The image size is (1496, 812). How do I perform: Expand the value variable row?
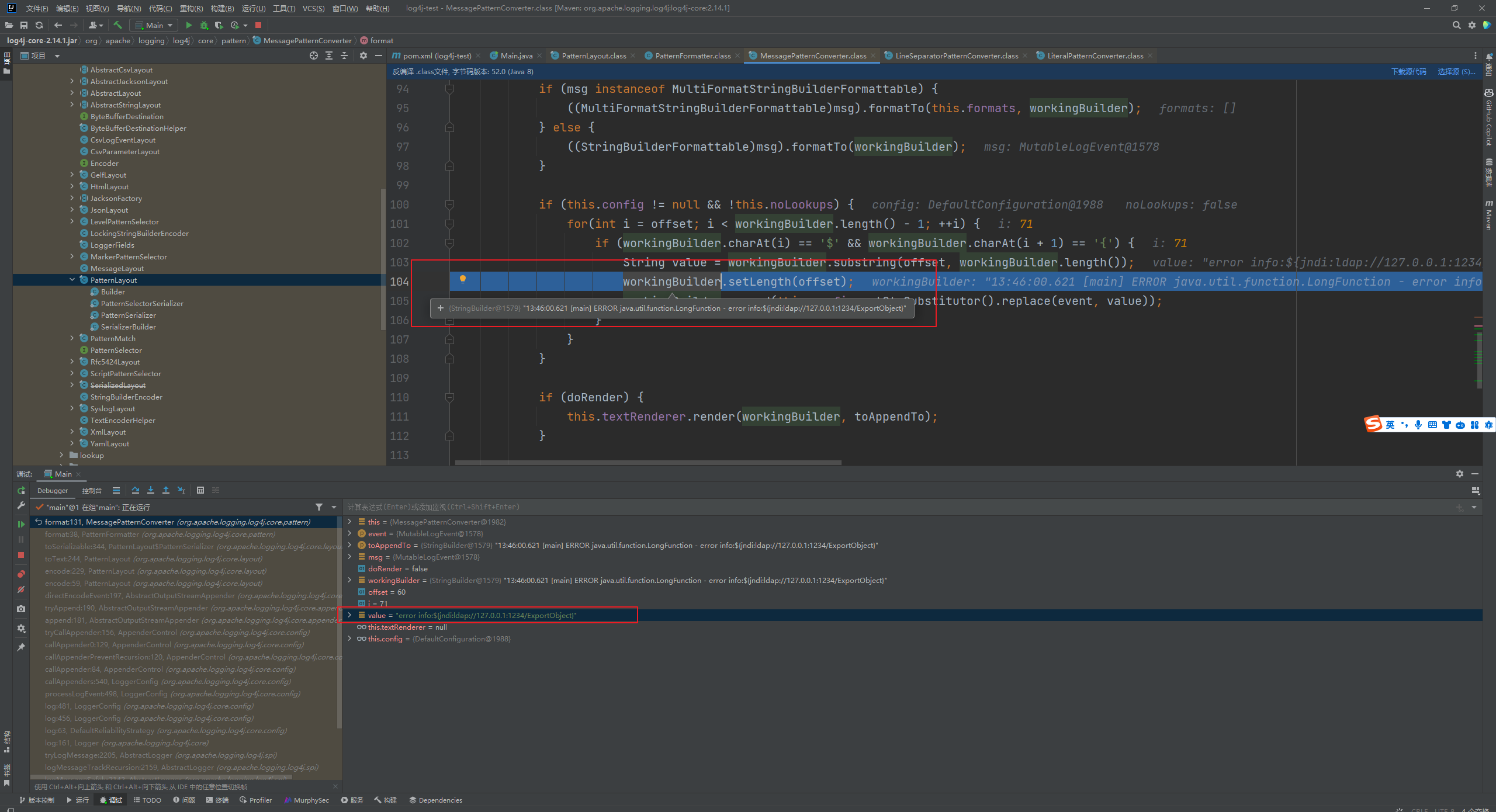pyautogui.click(x=350, y=615)
